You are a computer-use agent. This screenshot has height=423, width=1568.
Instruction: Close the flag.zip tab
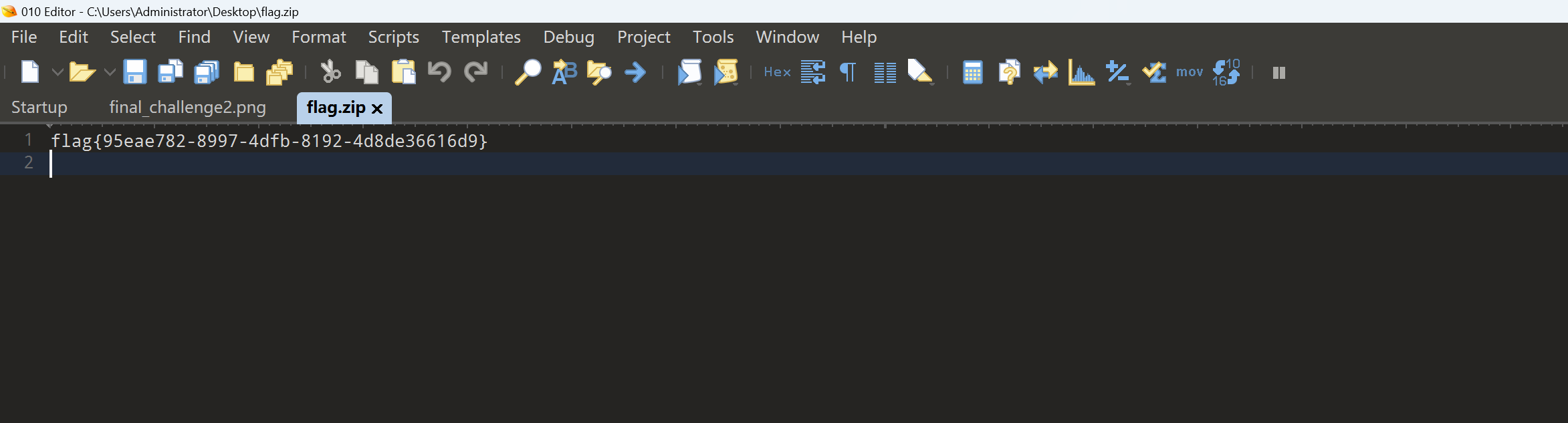[377, 109]
